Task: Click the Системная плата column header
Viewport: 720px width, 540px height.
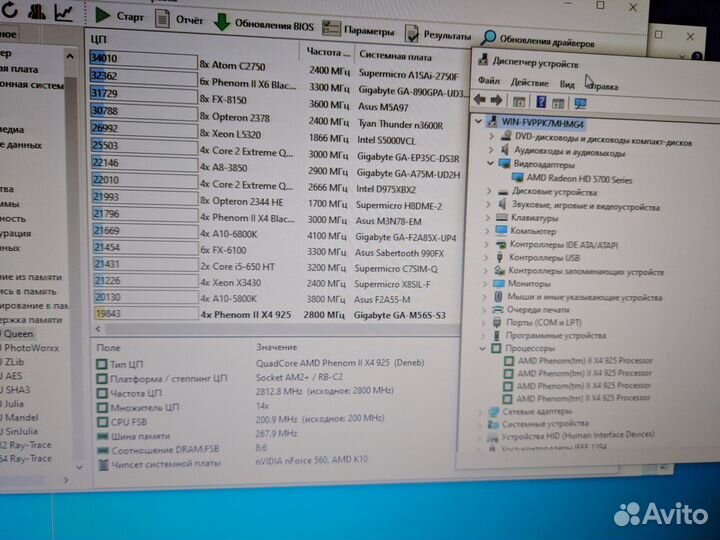Action: pos(396,54)
